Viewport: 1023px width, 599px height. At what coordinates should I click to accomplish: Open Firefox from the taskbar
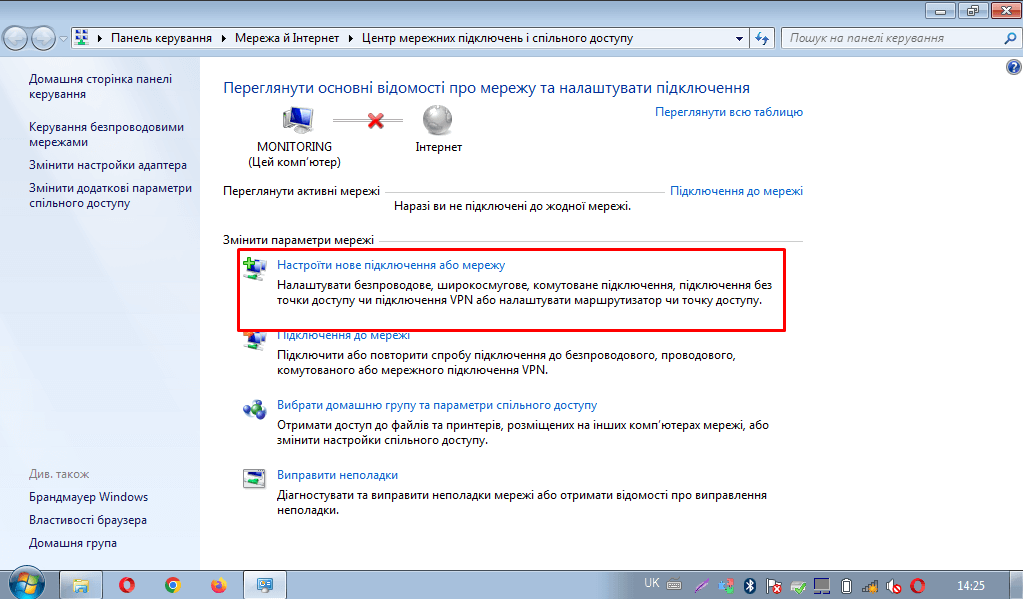click(219, 584)
